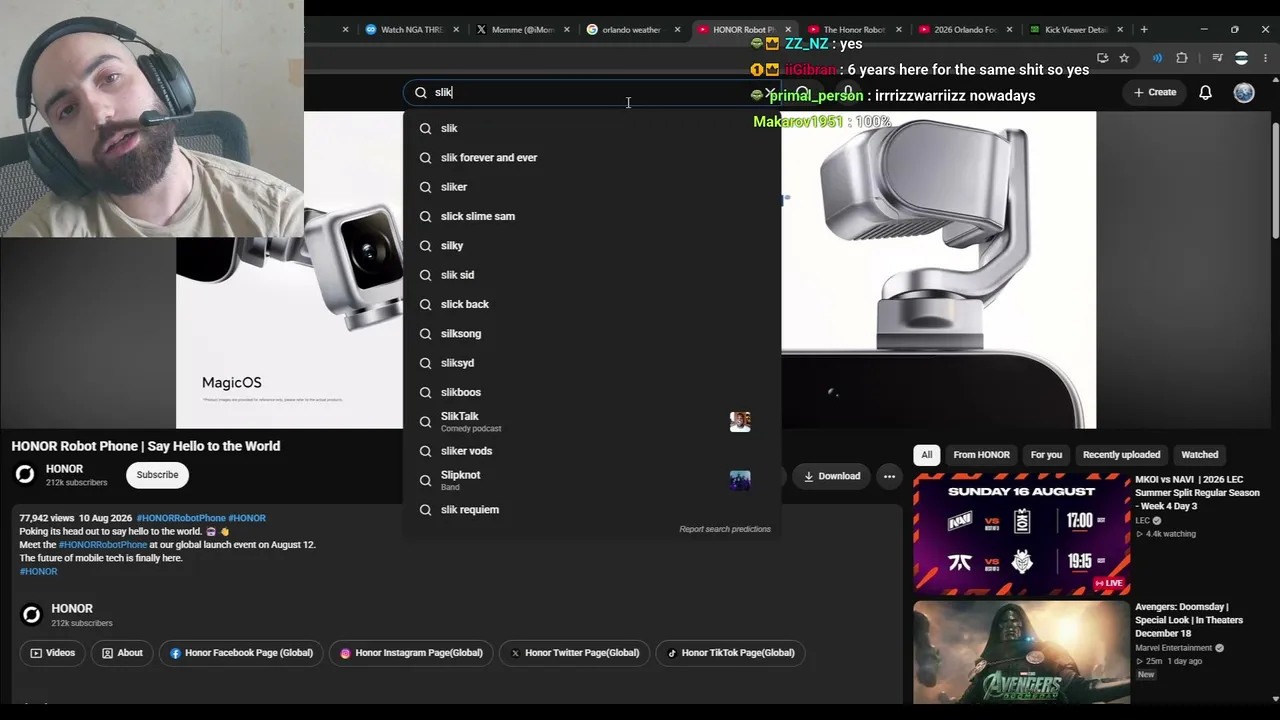
Task: Switch to the Watch NGA tab
Action: click(x=412, y=30)
